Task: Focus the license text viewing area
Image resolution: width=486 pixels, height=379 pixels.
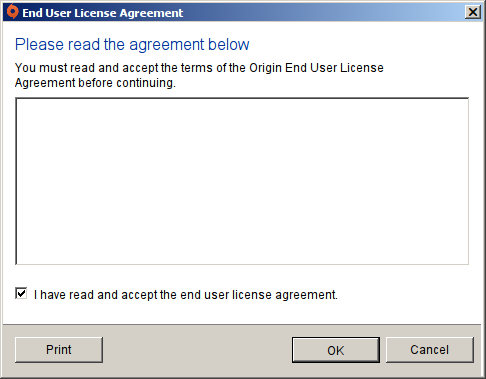Action: click(242, 181)
